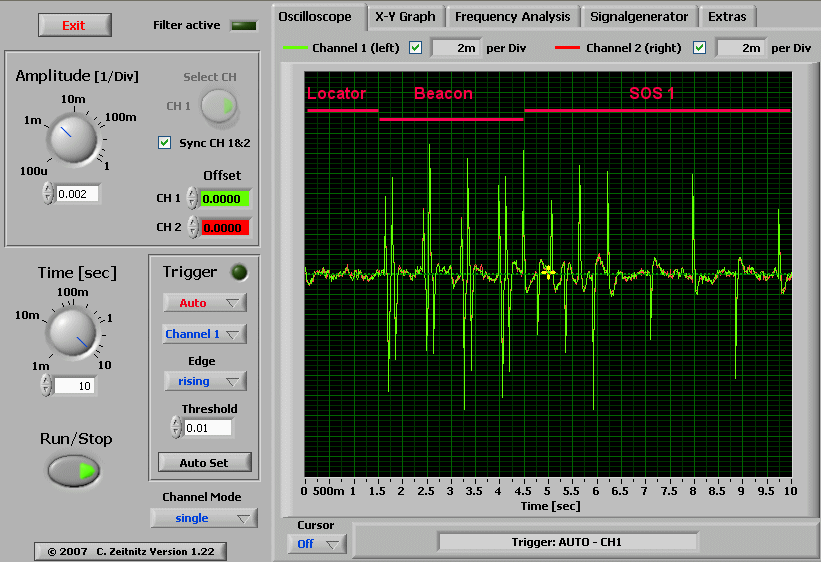
Task: Click the Threshold stepper arrows
Action: click(x=176, y=427)
